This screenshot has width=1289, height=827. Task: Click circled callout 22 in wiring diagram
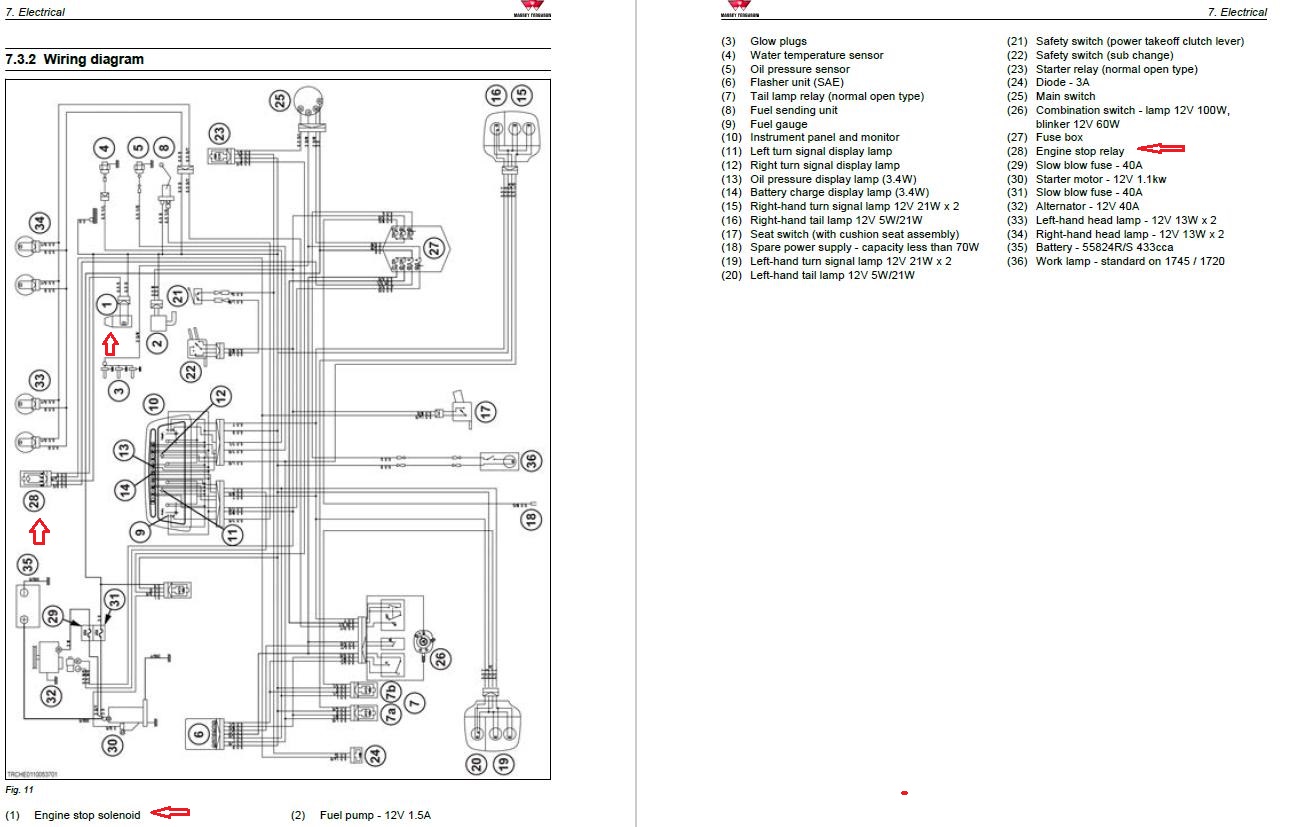190,369
